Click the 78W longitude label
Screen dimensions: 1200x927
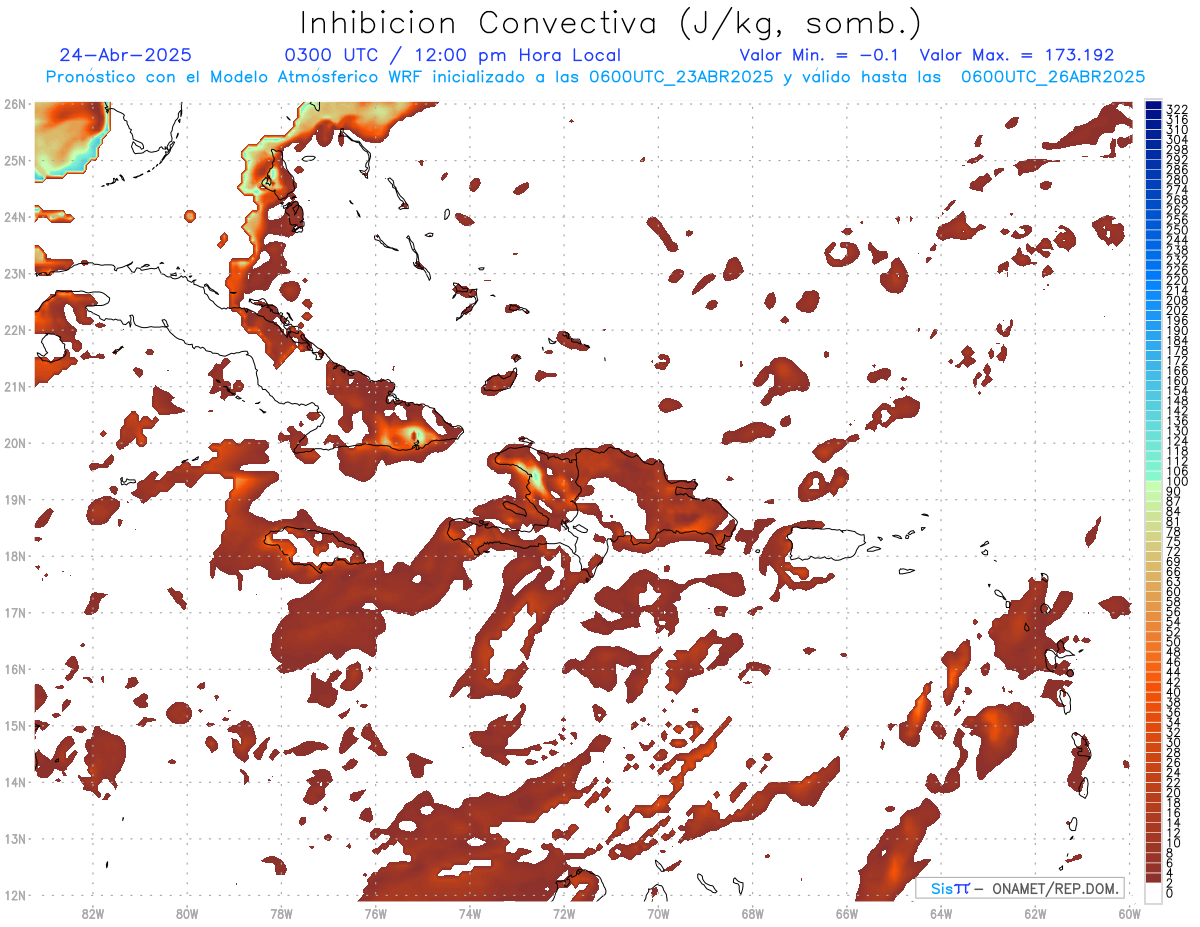point(281,914)
